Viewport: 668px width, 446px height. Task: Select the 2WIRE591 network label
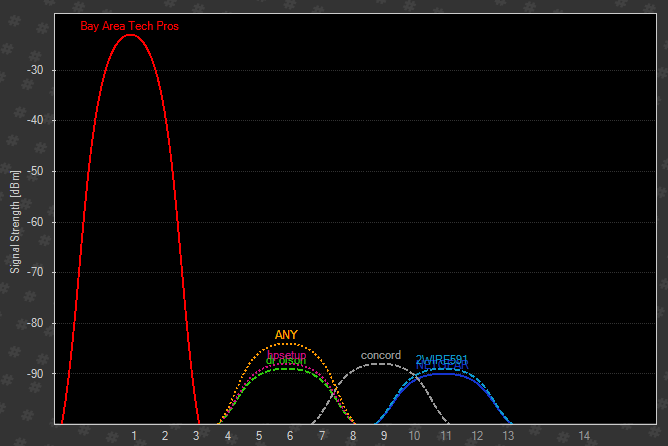(441, 359)
